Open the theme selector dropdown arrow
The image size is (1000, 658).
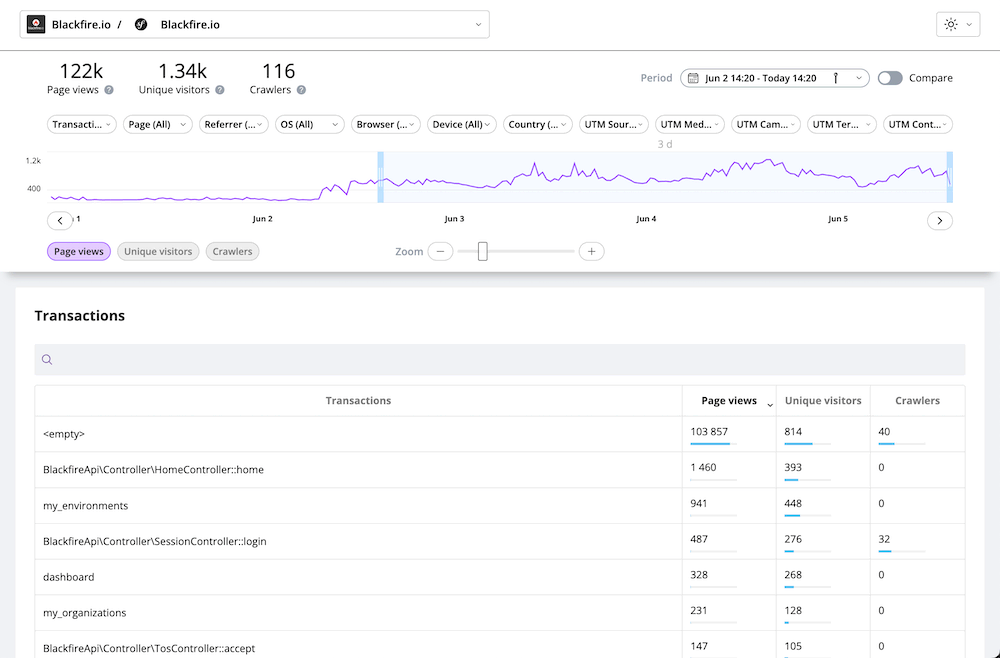click(x=969, y=24)
